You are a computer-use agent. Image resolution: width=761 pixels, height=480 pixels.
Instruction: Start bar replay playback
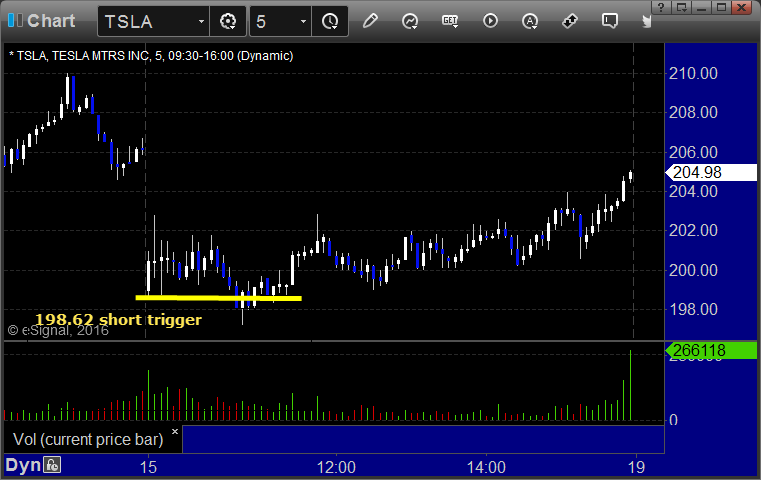pyautogui.click(x=490, y=21)
